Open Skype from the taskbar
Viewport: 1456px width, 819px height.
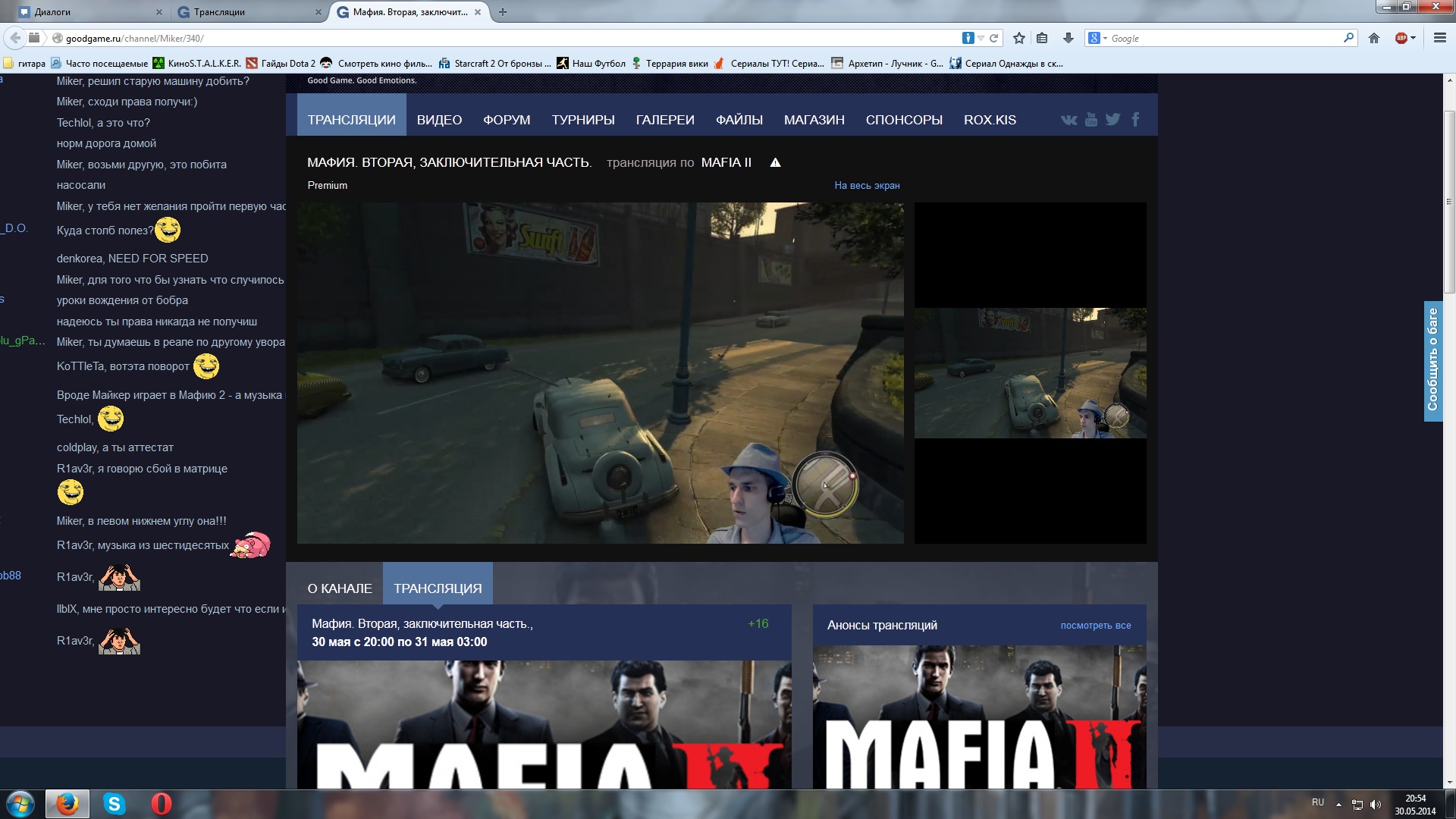pyautogui.click(x=115, y=804)
